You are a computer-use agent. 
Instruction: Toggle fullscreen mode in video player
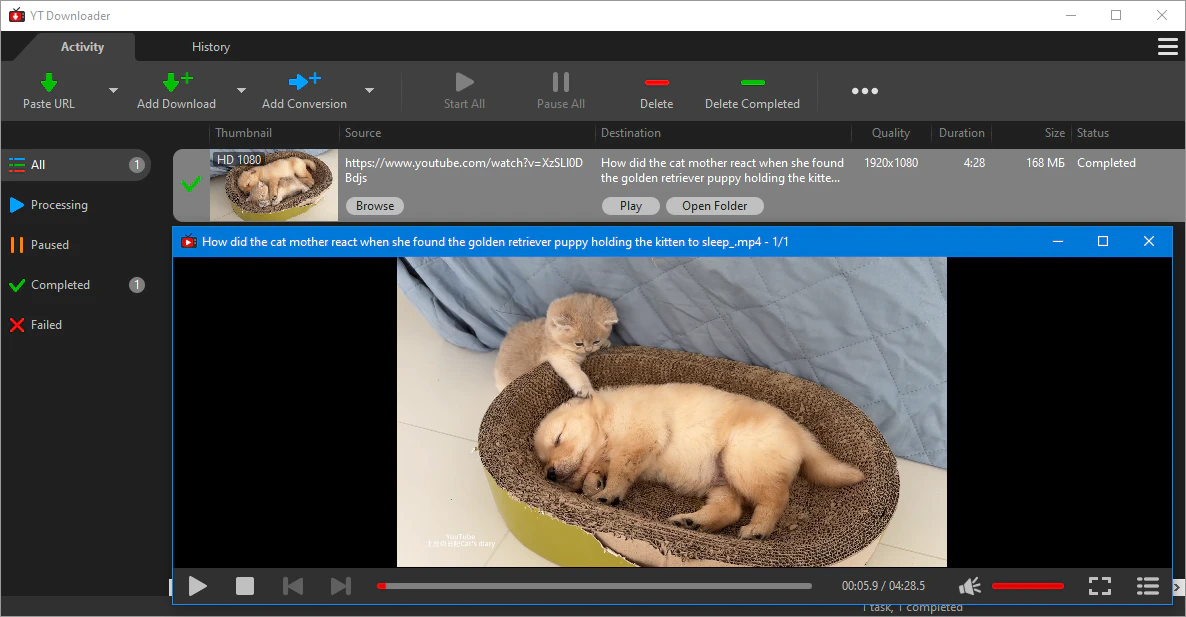(1100, 586)
